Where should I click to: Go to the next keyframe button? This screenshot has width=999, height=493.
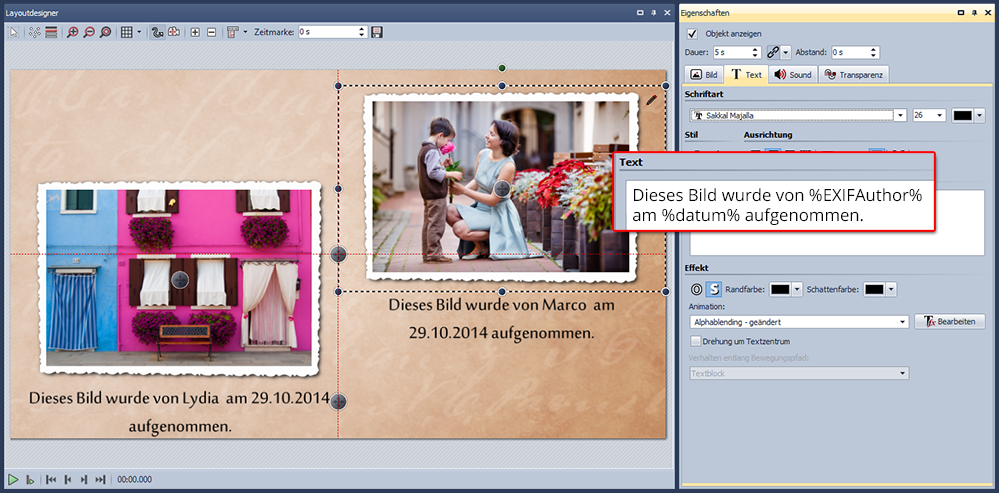click(x=83, y=480)
